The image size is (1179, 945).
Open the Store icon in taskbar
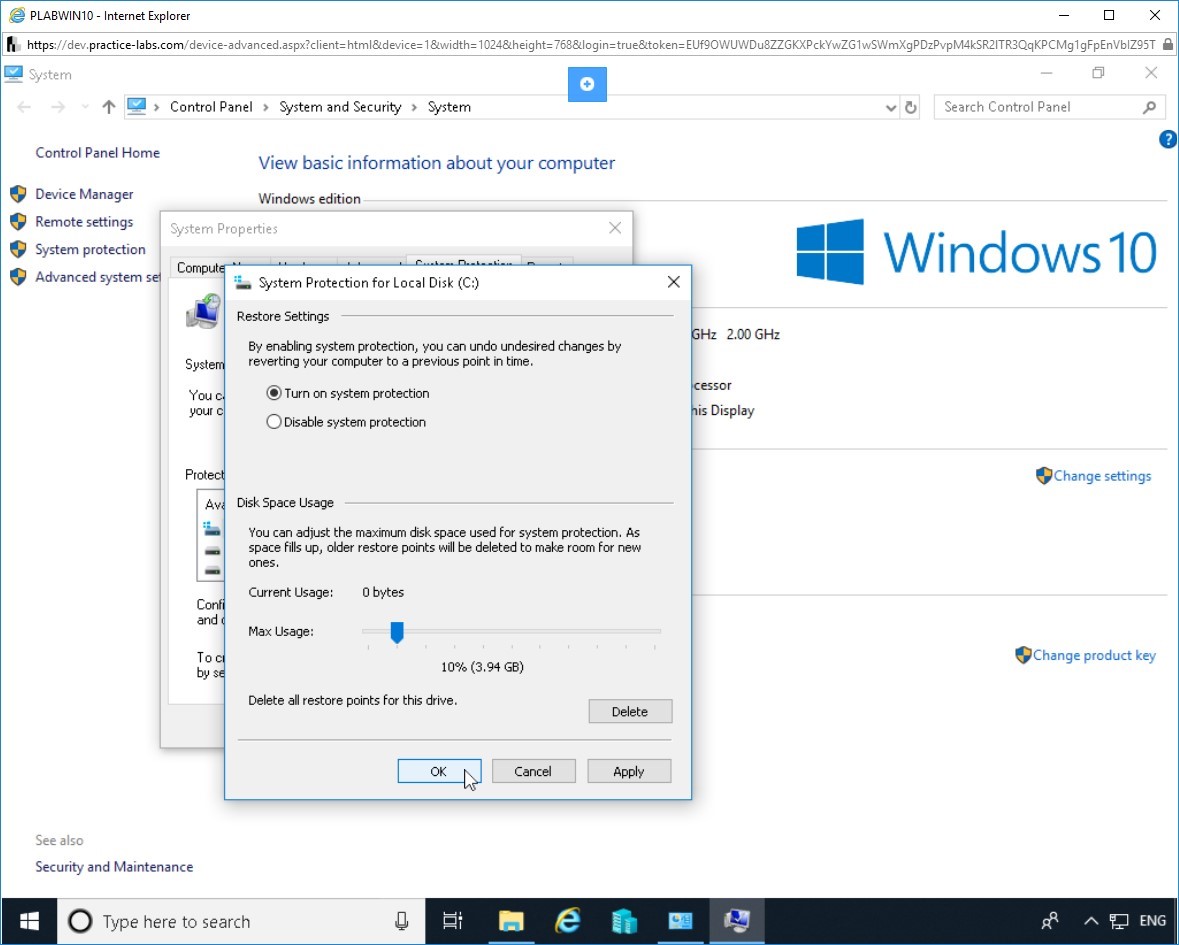click(x=624, y=921)
